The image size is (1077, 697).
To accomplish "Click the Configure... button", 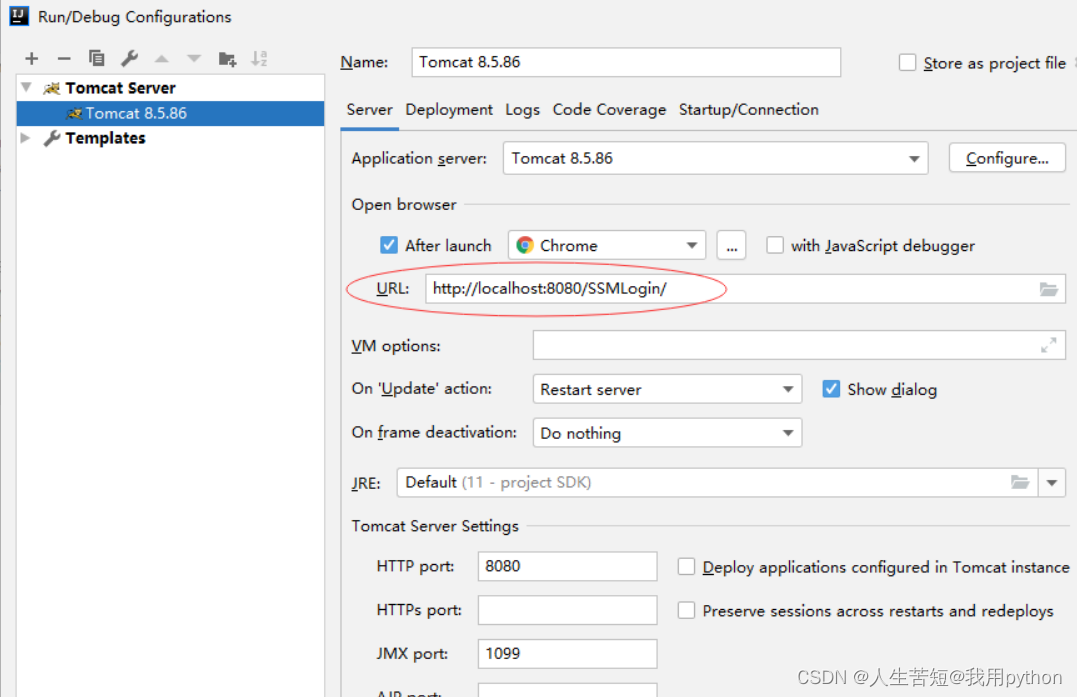I will pyautogui.click(x=1007, y=159).
